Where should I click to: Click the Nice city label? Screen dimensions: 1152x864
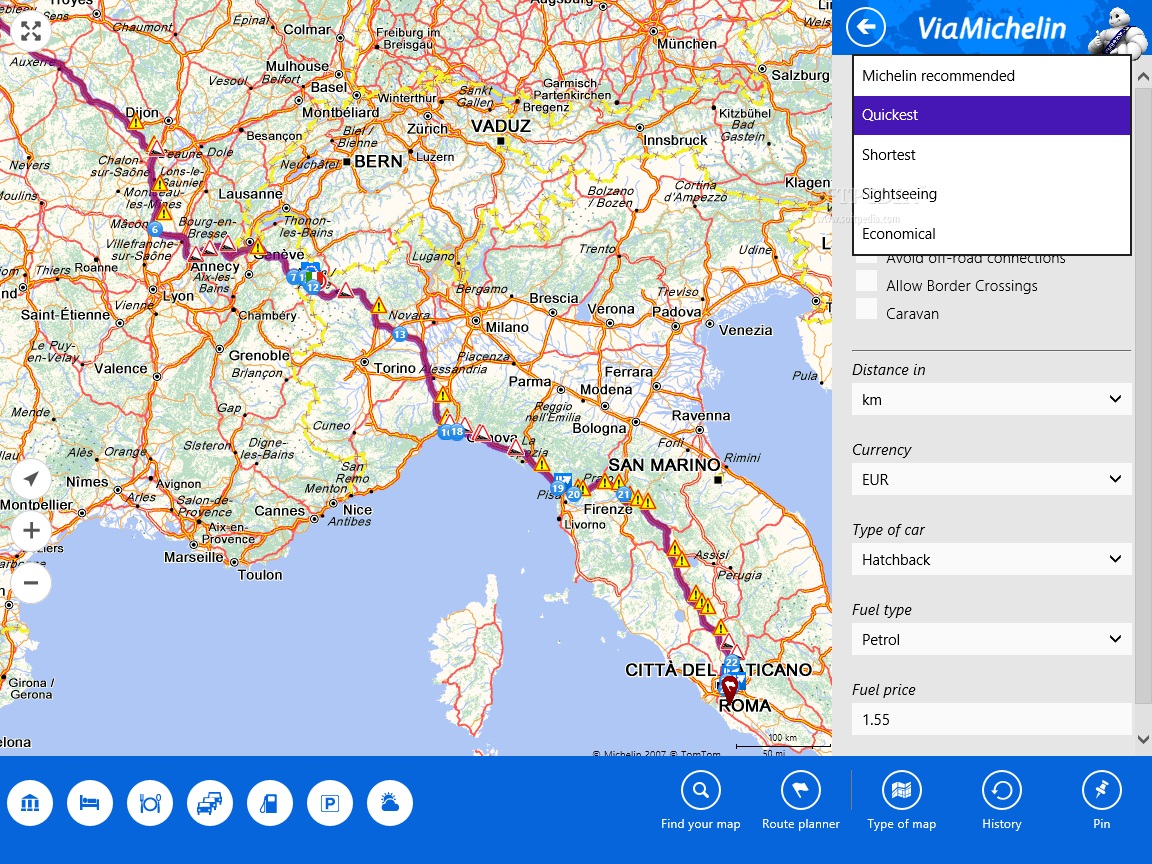358,510
